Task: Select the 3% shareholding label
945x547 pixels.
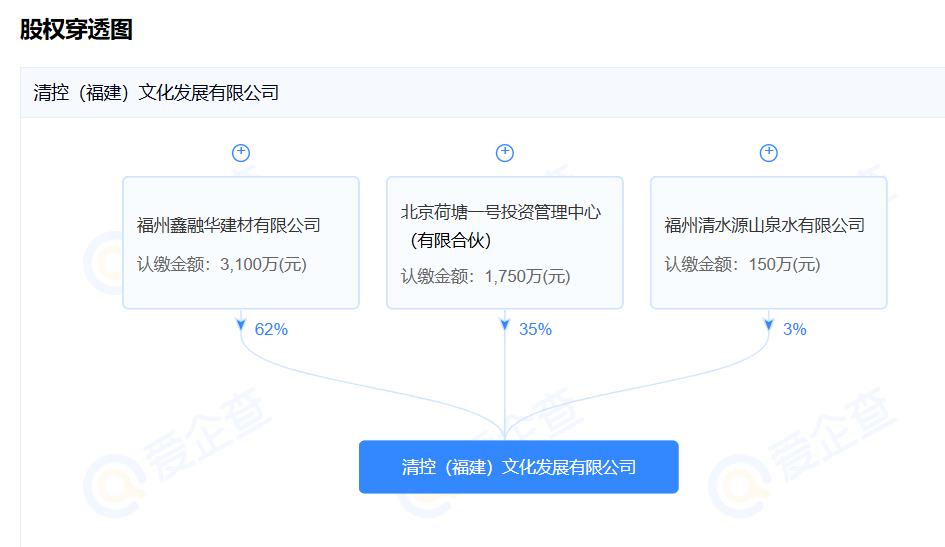Action: pos(795,329)
